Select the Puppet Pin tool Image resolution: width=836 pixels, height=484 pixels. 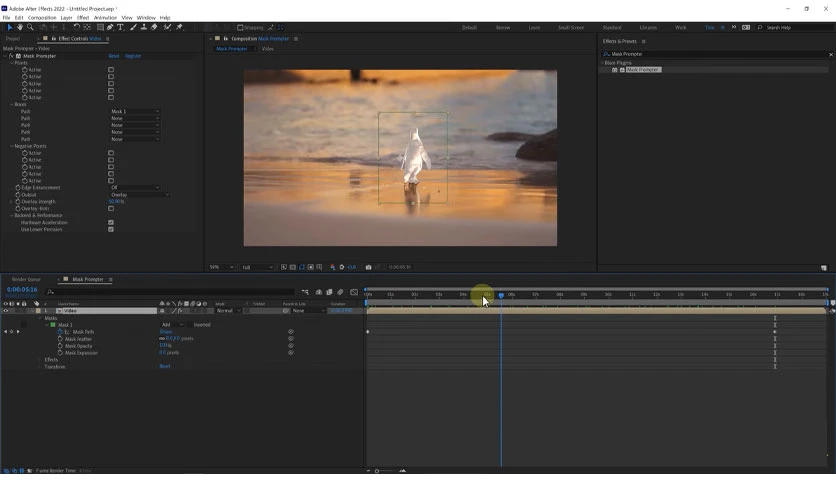(x=180, y=27)
